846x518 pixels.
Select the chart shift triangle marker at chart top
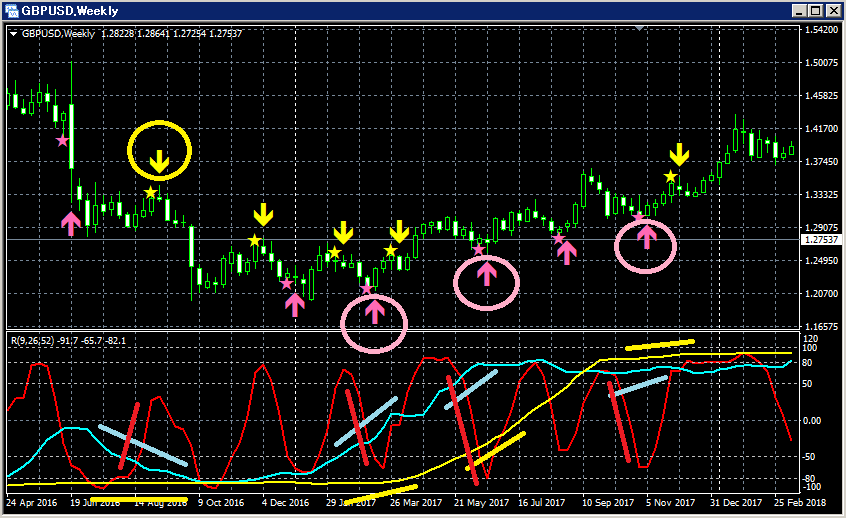pos(639,28)
